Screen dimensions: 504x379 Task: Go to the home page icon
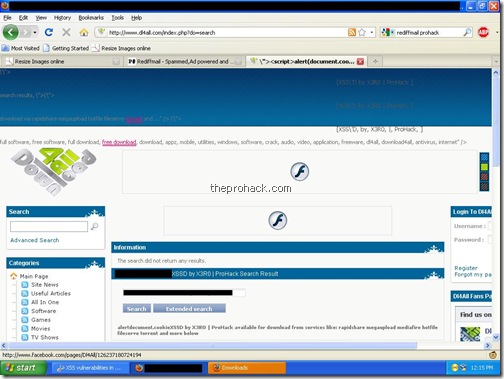[x=84, y=32]
